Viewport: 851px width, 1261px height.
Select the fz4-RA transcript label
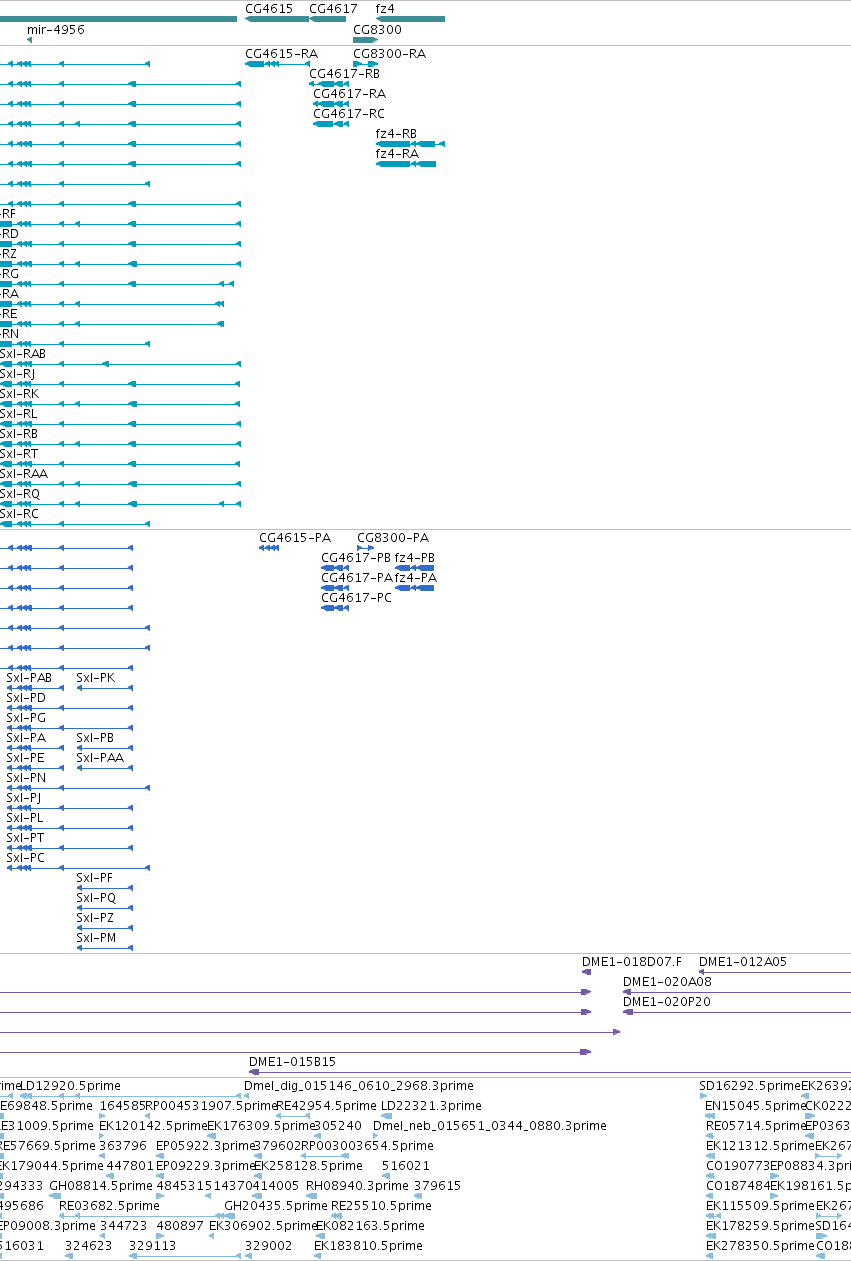[397, 153]
